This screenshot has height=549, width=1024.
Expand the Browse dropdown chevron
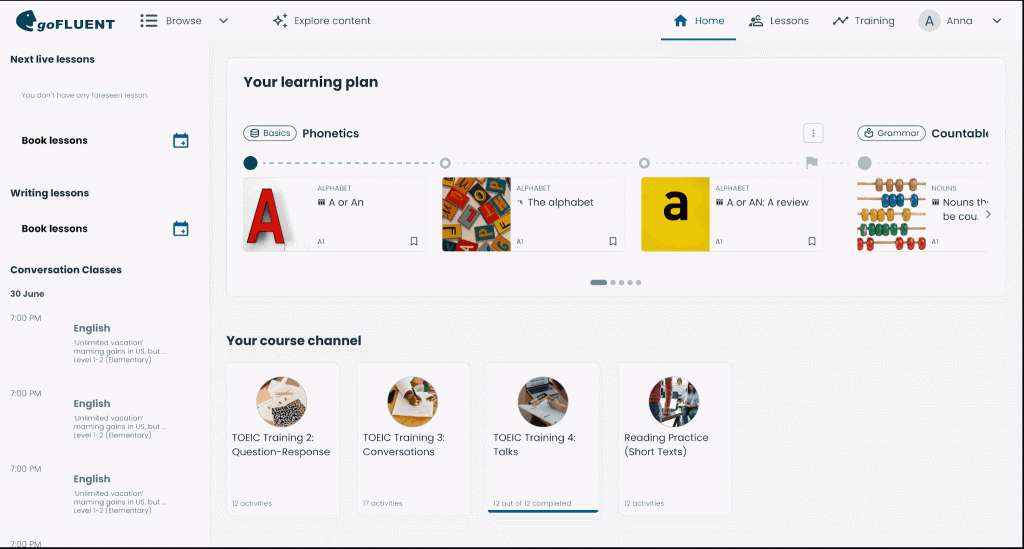coord(223,21)
